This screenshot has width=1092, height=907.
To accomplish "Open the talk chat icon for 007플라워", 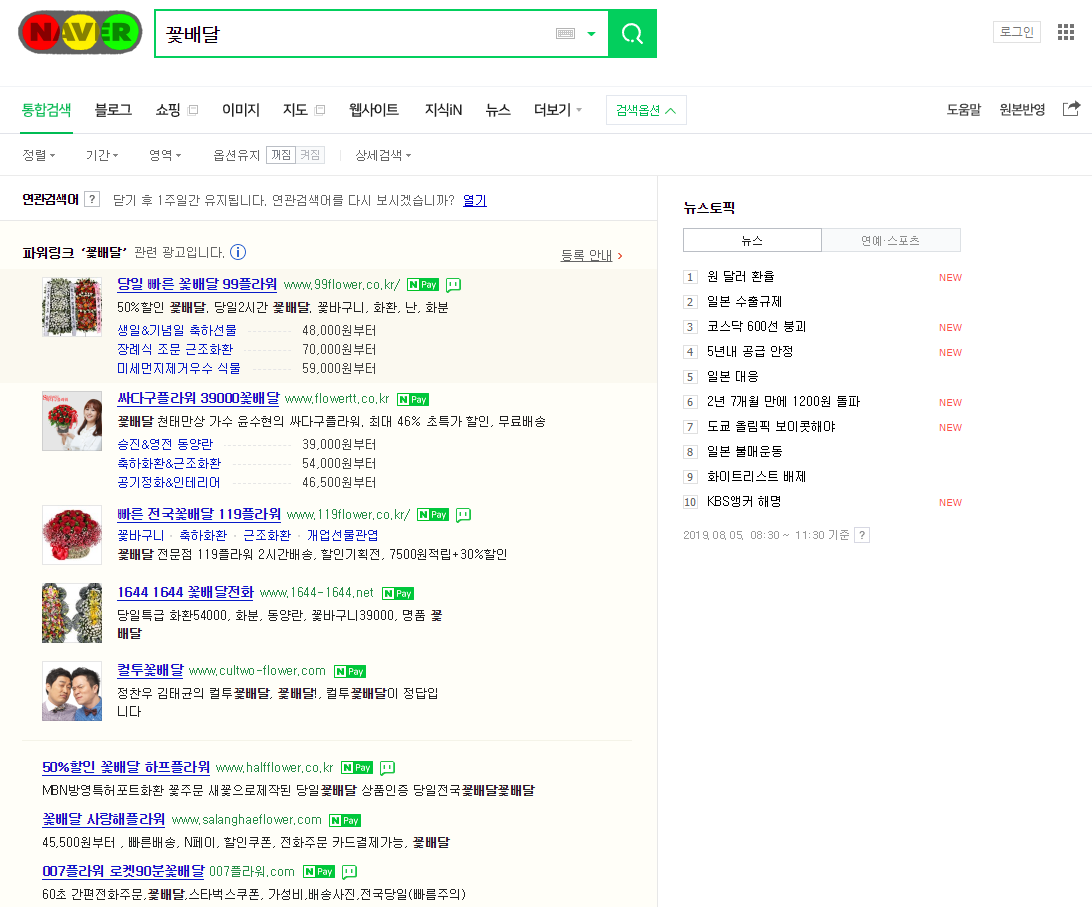I will (x=350, y=871).
